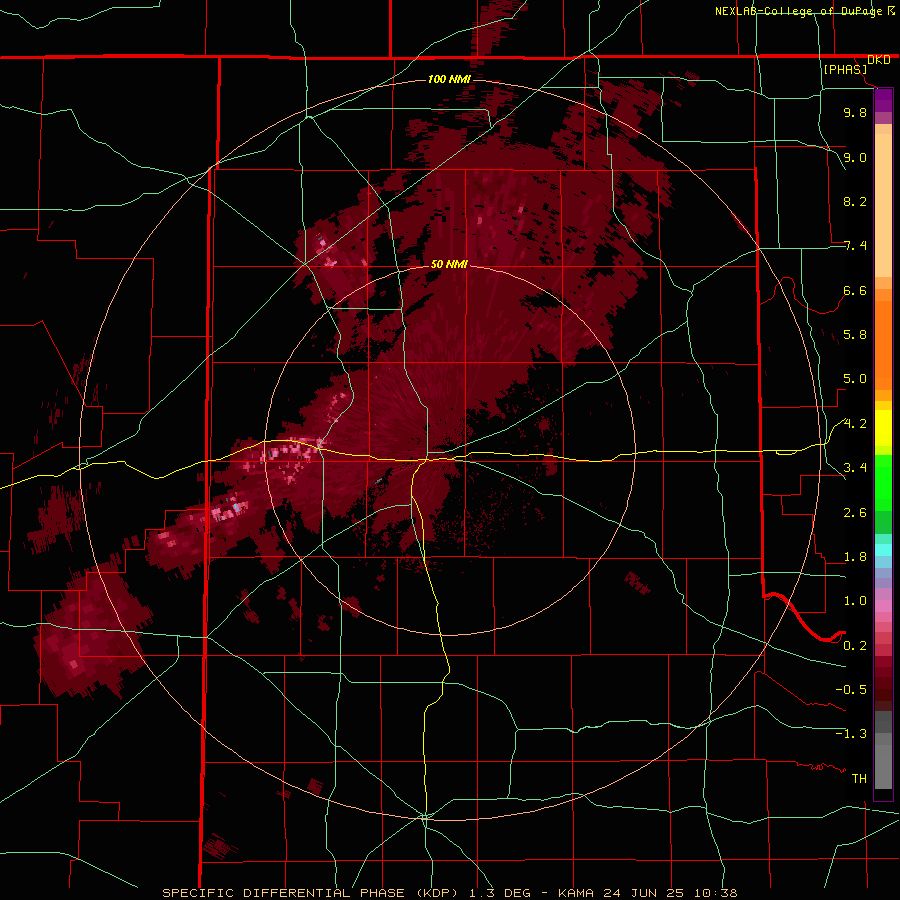
Task: Click the 9.0 value on the scale
Action: tap(855, 157)
